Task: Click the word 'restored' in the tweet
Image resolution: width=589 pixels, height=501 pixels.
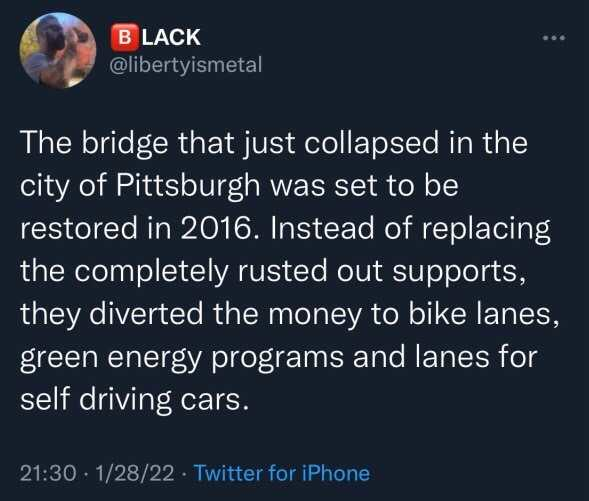Action: click(79, 228)
